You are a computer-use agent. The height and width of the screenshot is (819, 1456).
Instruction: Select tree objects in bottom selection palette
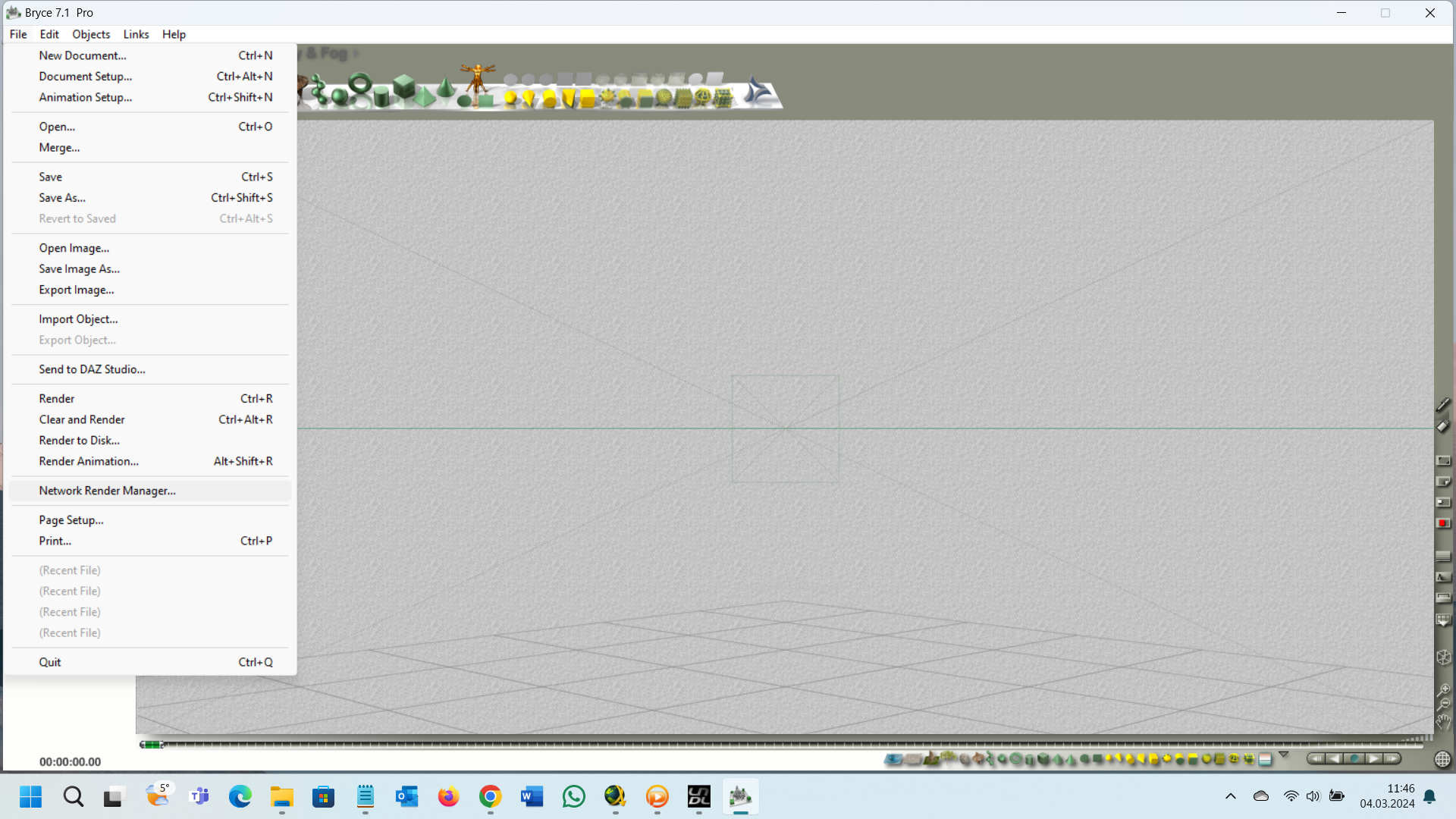[948, 757]
